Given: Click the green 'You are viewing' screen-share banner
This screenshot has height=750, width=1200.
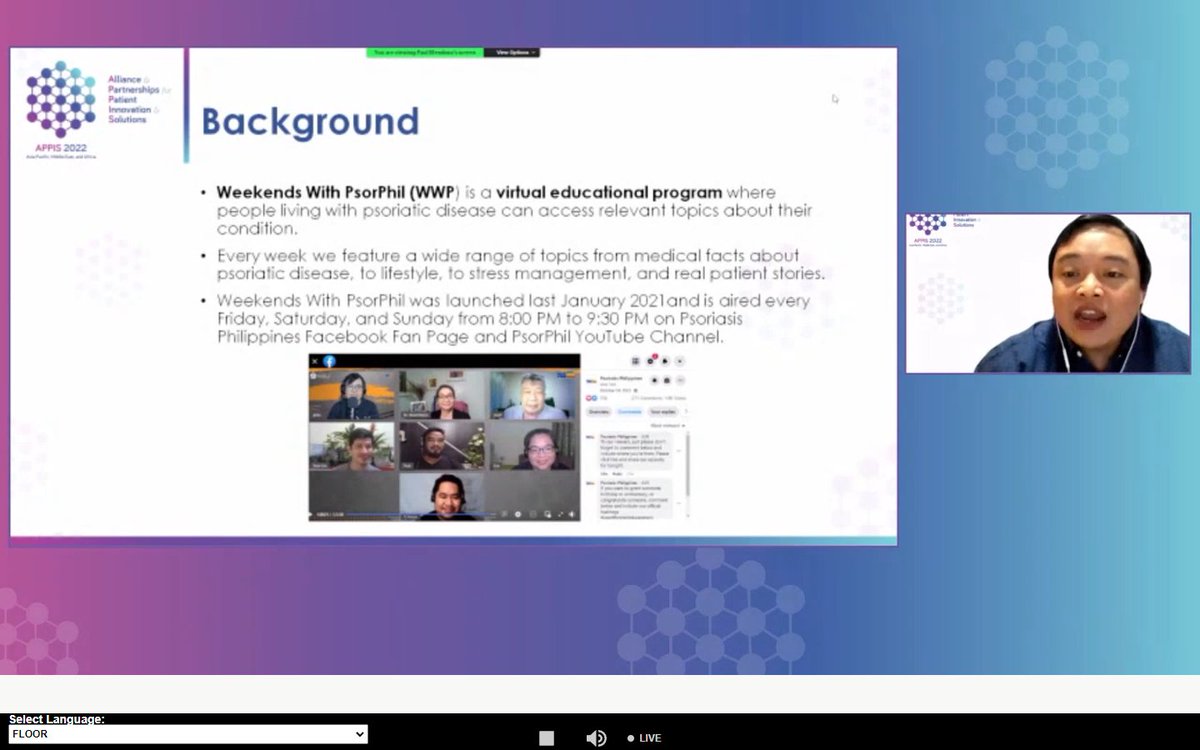Looking at the screenshot, I should point(425,52).
